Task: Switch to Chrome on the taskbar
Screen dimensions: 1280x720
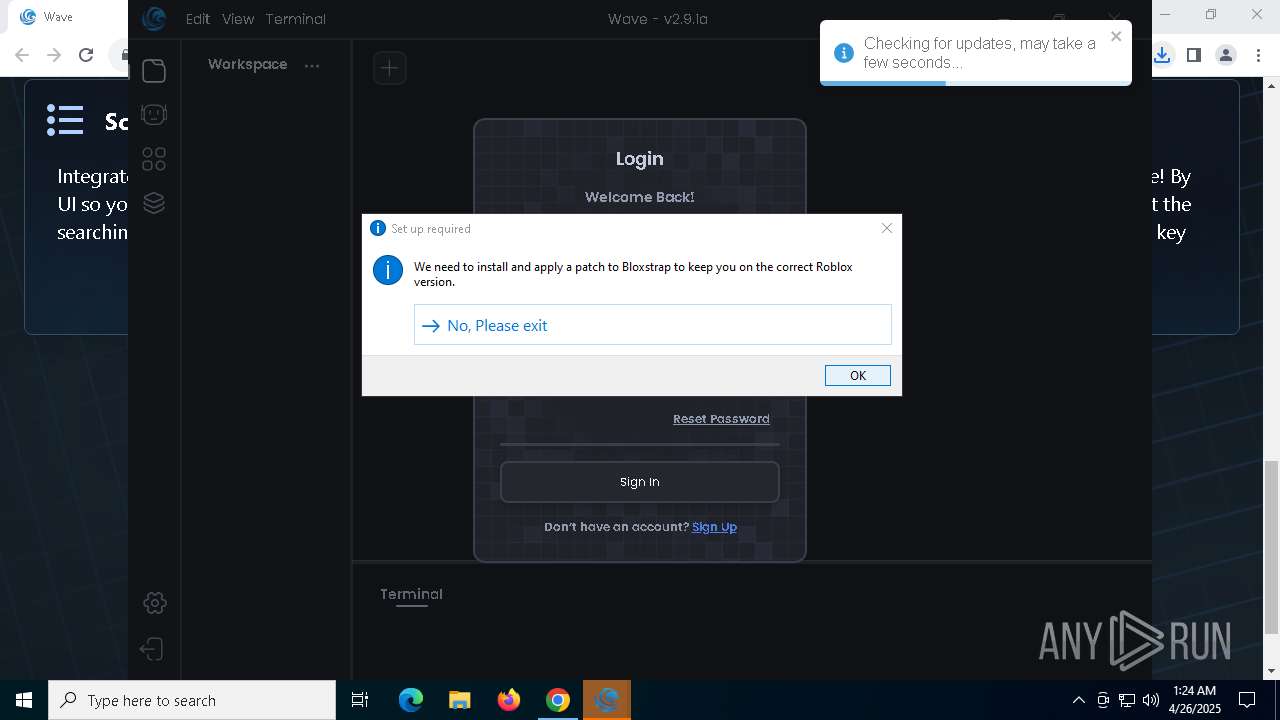Action: (558, 700)
